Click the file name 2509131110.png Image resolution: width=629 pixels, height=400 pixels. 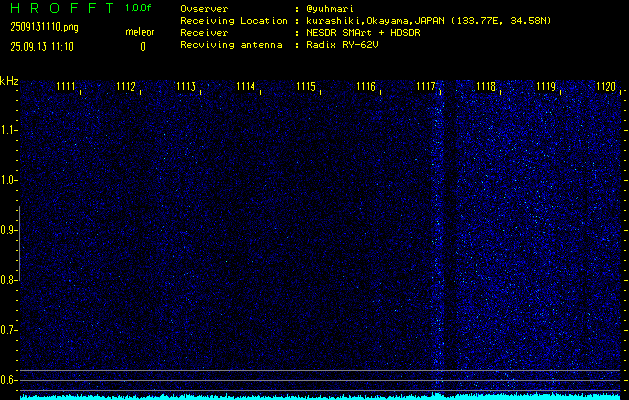(x=44, y=27)
